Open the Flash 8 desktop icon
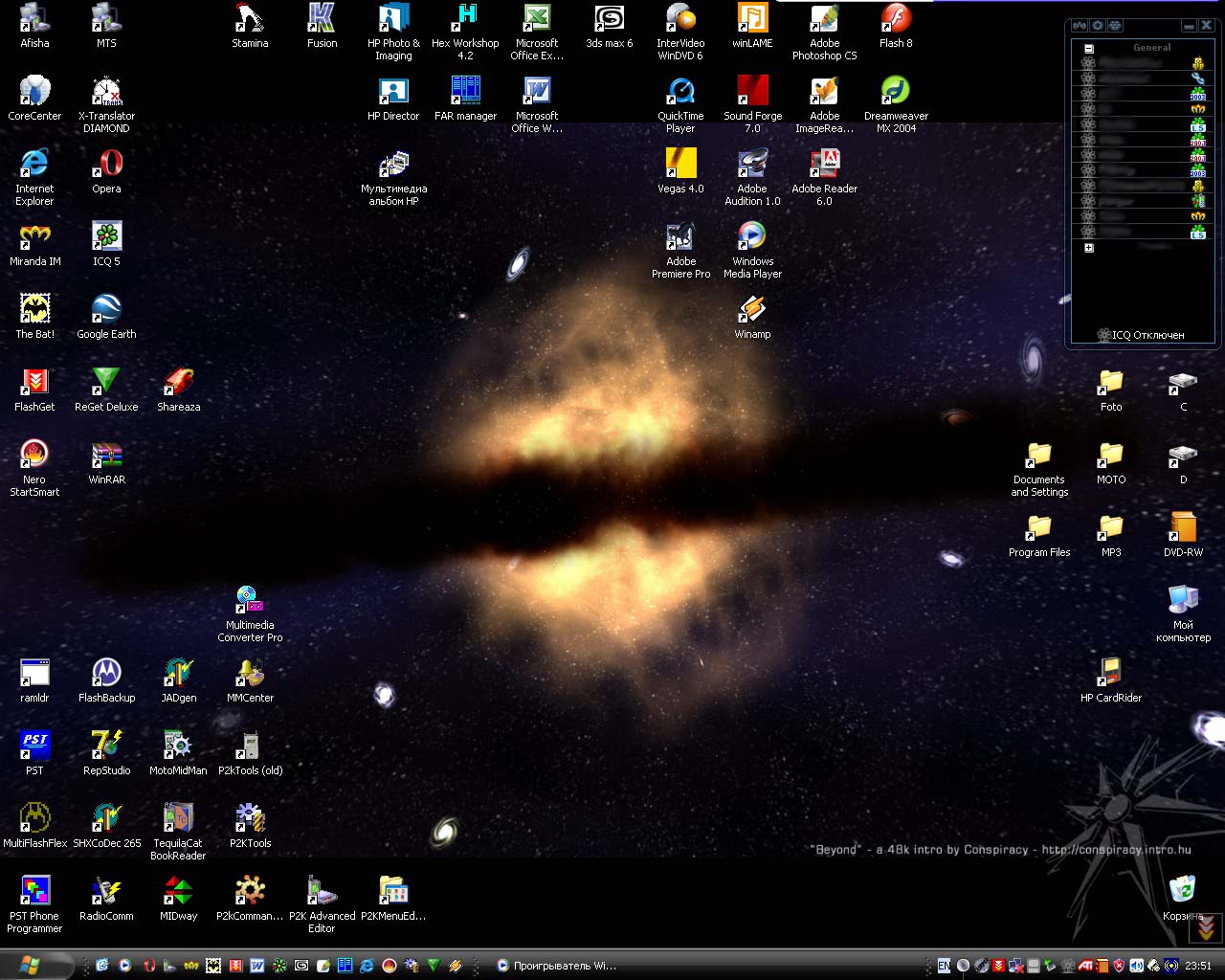 click(896, 26)
